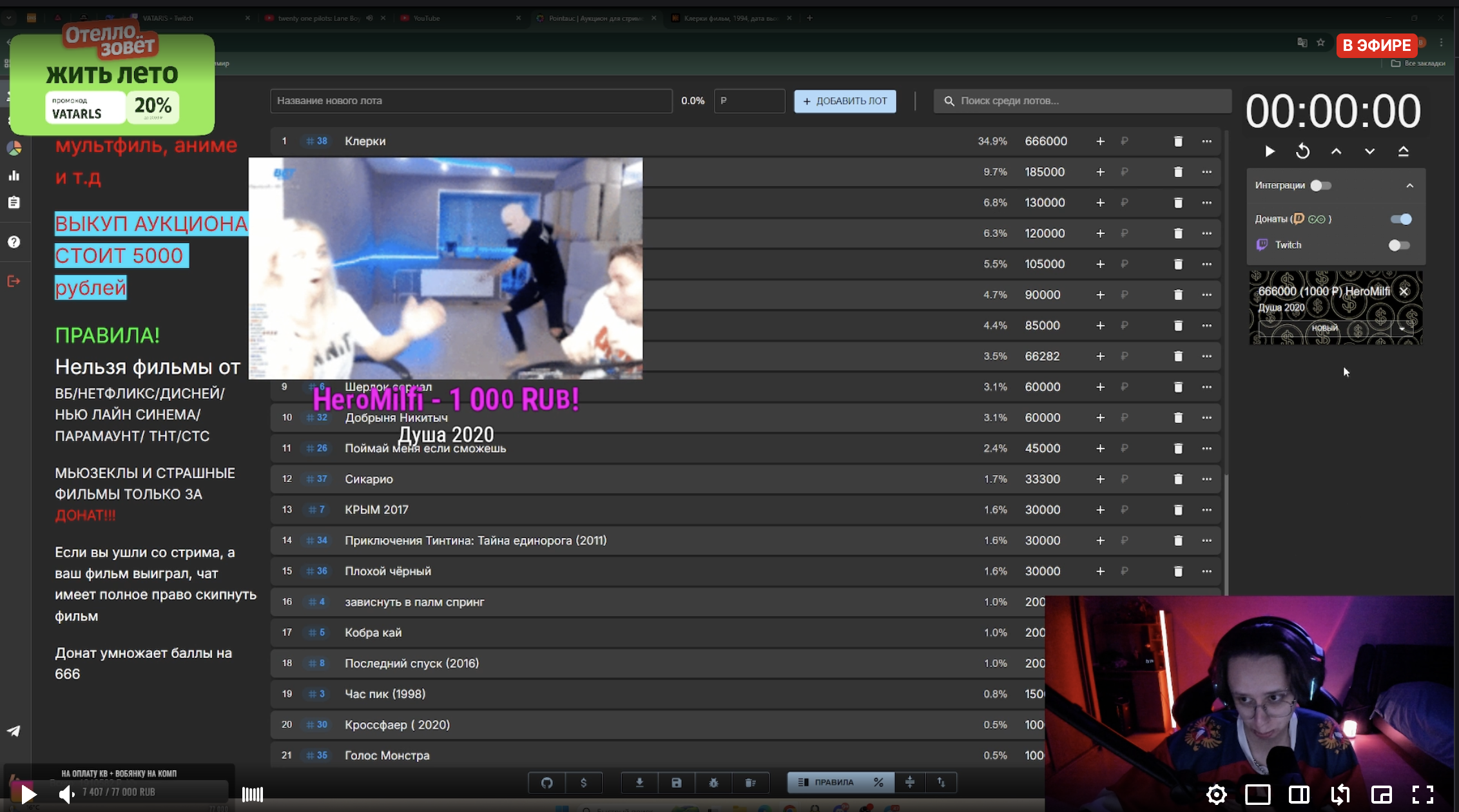
Task: Open more options for Сикарио lot
Action: click(x=1206, y=479)
